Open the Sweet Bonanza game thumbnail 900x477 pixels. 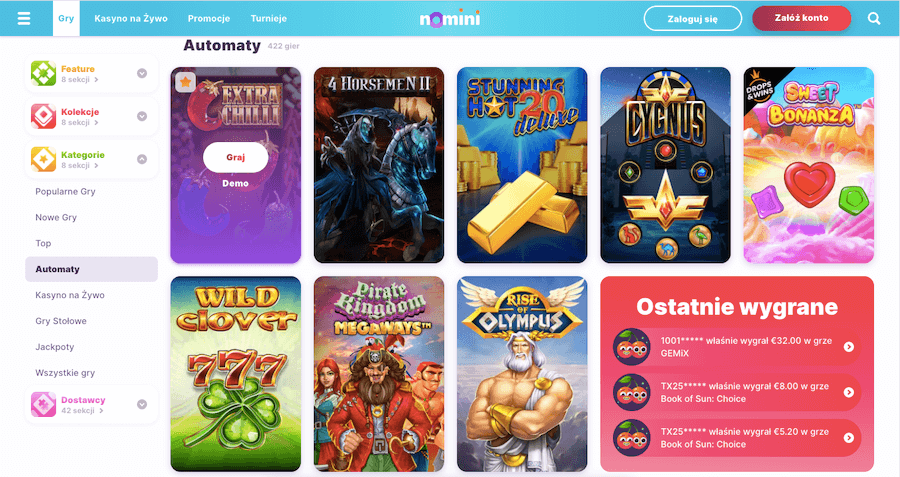pyautogui.click(x=808, y=165)
